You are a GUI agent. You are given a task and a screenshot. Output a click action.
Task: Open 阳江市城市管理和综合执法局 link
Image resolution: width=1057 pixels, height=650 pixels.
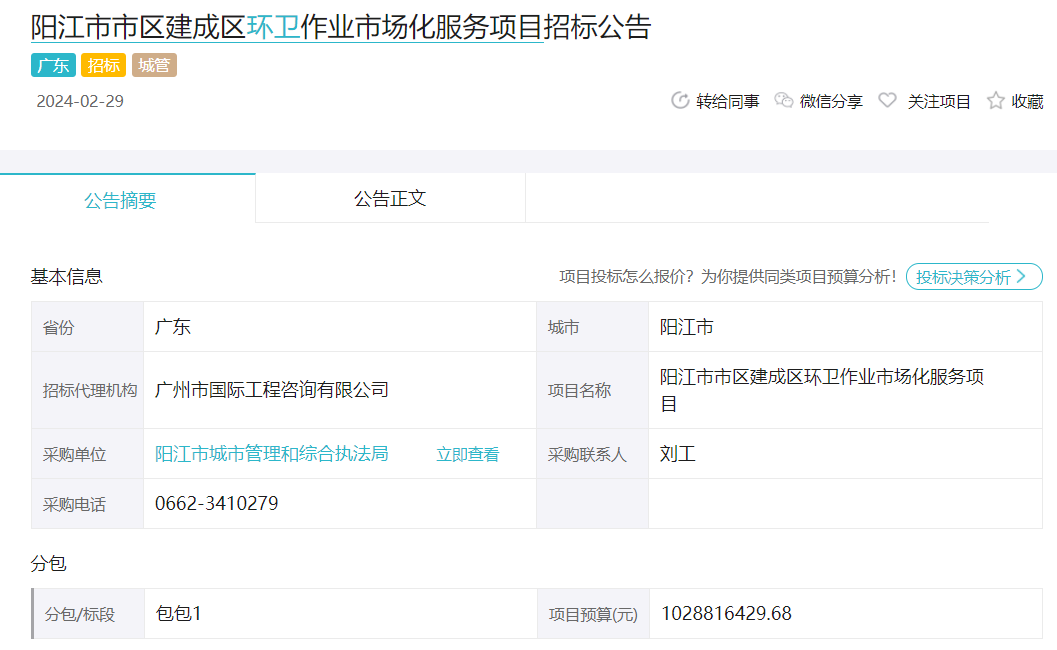point(272,454)
